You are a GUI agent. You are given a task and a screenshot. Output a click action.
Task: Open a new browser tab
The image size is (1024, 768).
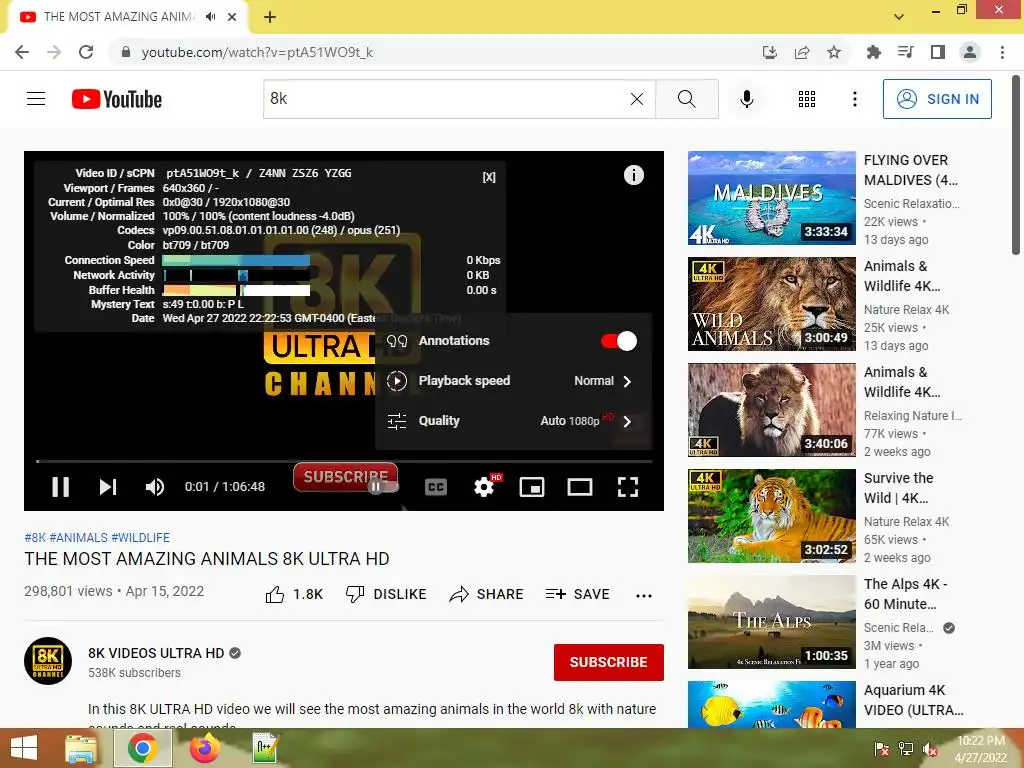[270, 17]
